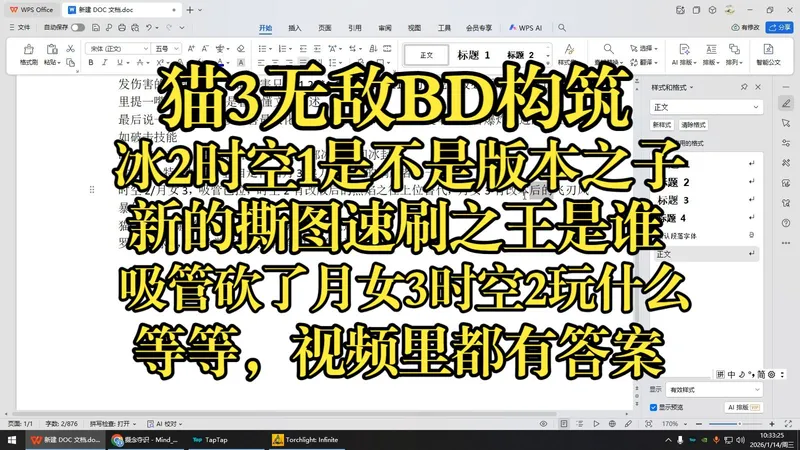
Task: Click the Print icon in quick toolbar
Action: [122, 28]
